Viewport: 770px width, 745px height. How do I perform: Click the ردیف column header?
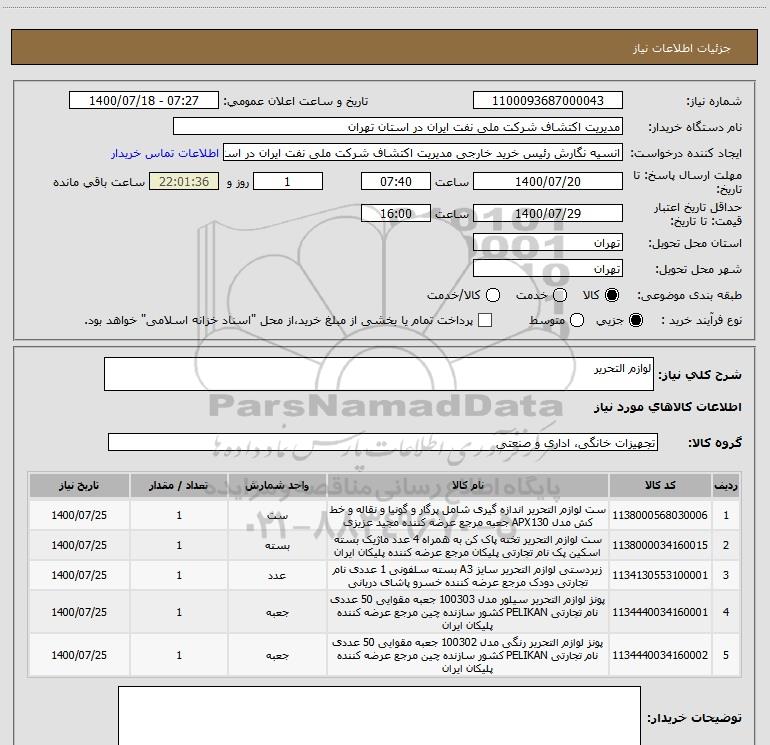click(x=726, y=486)
